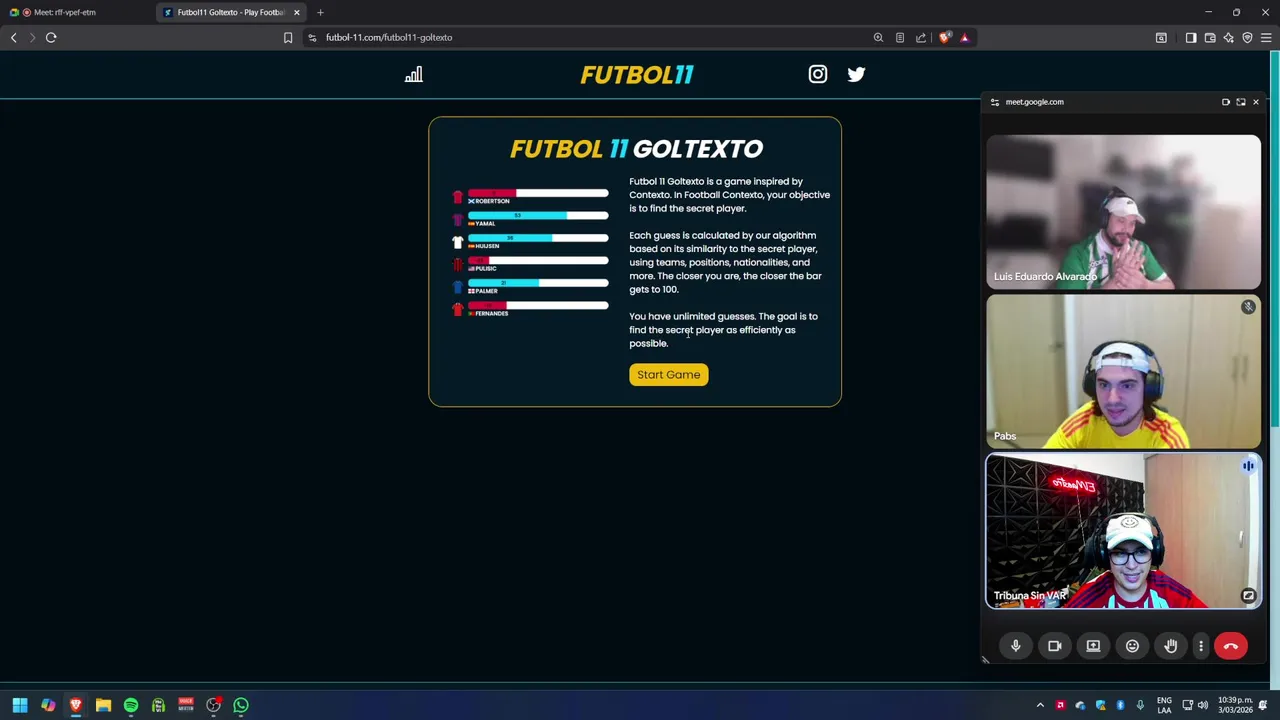
Task: Open the Futbol11 Twitter page
Action: point(856,74)
